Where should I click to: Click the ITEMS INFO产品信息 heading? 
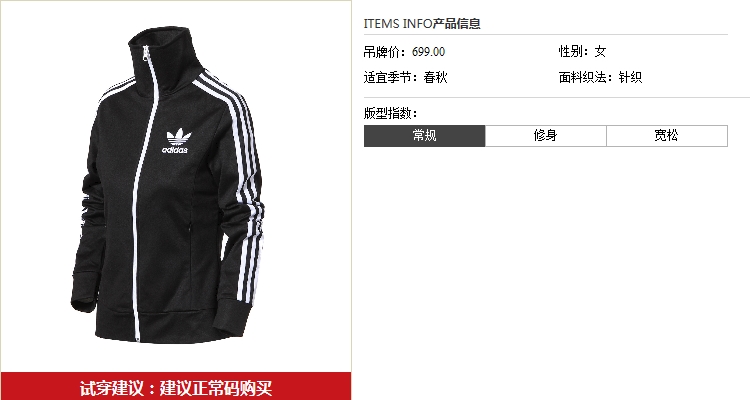[x=422, y=23]
